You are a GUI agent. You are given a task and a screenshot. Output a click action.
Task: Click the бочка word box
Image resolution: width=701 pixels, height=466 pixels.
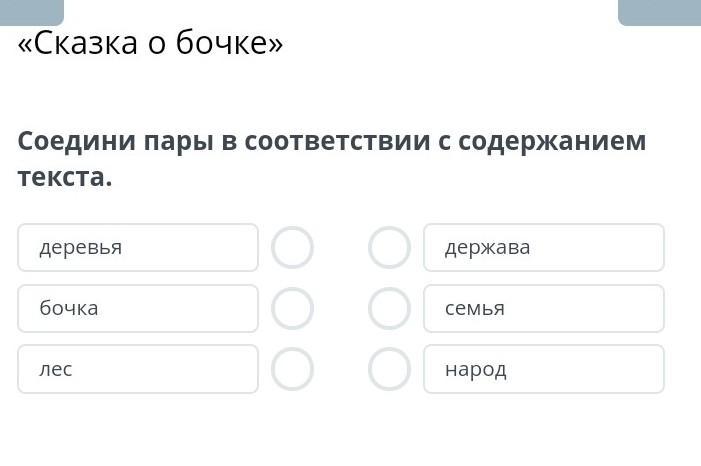coord(138,308)
